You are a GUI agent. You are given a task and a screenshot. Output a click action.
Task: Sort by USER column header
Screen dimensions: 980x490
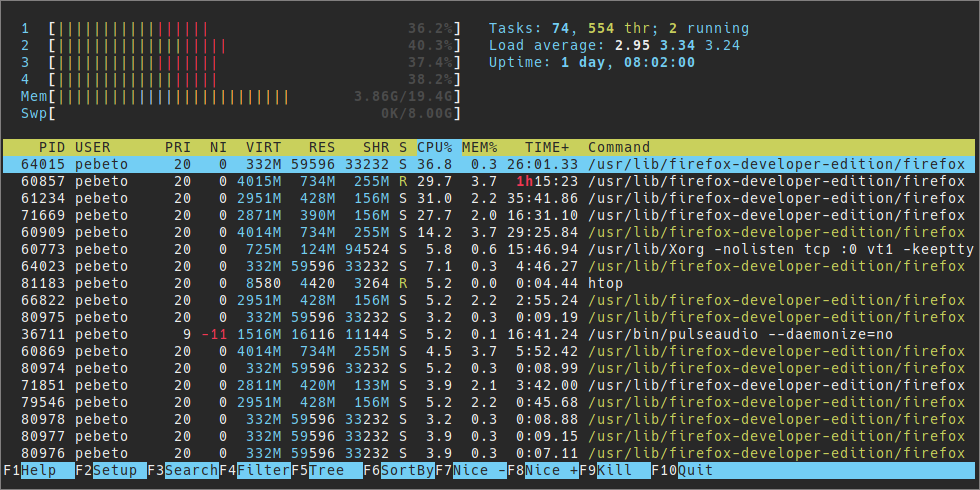point(92,148)
